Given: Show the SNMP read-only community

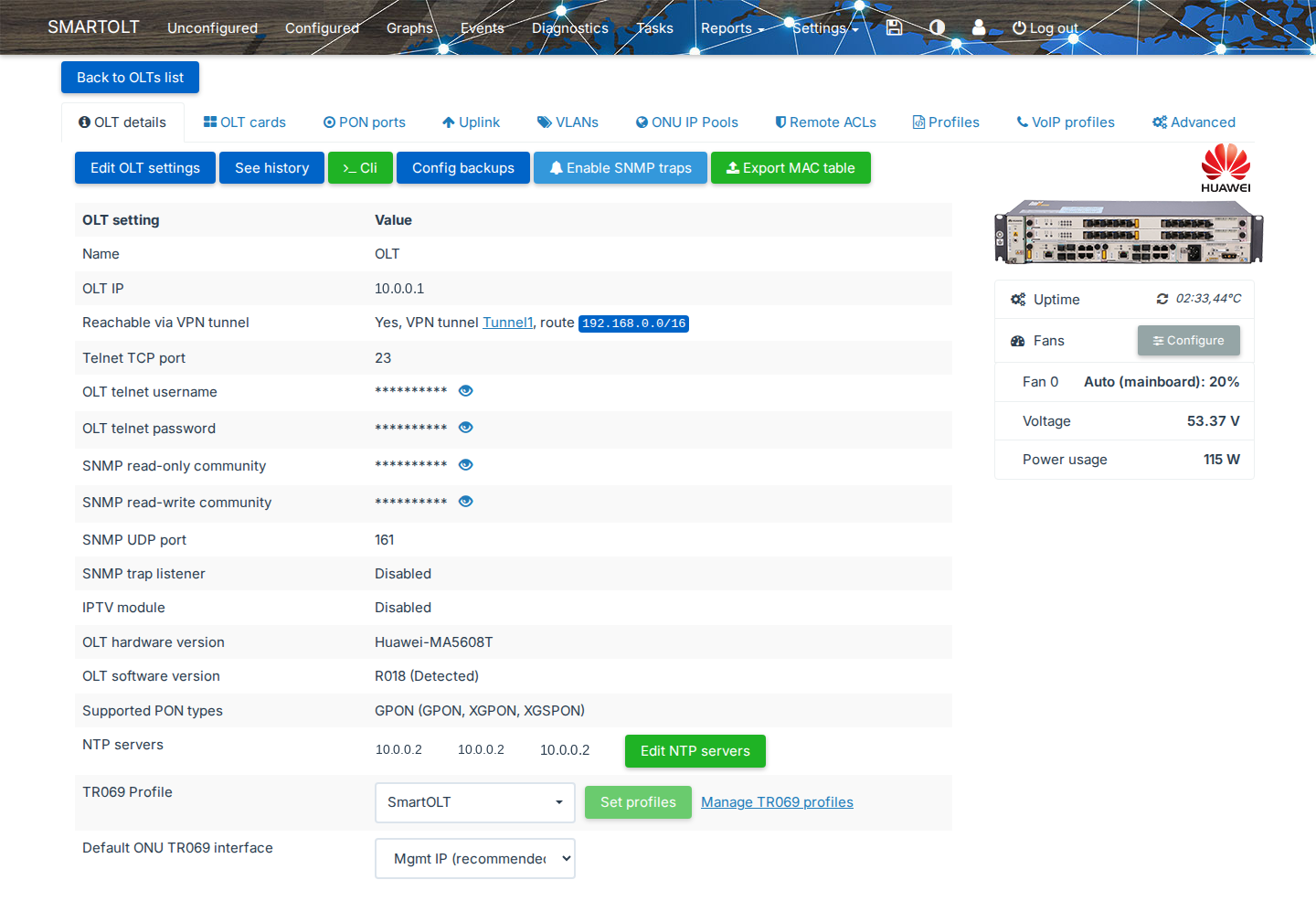Looking at the screenshot, I should (465, 465).
